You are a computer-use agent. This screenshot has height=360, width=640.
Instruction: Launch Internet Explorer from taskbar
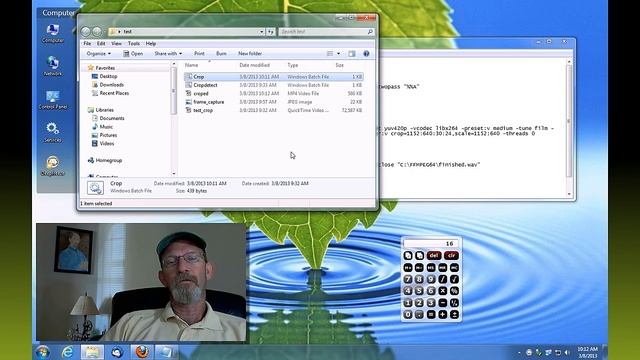point(67,352)
